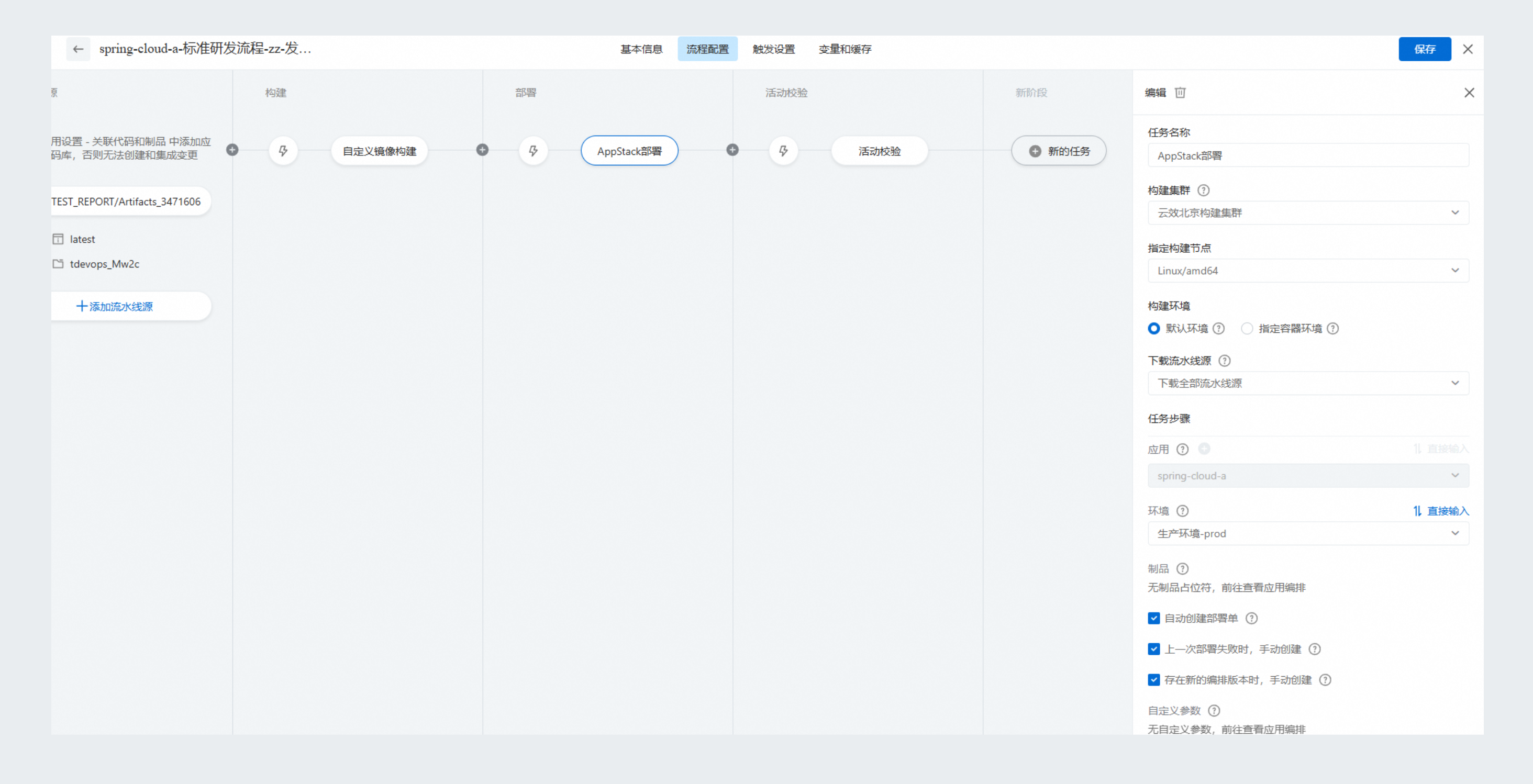Screen dimensions: 1533x784
Task: Toggle 存在新的编排版本时，手动创建 checkbox
Action: [1154, 680]
